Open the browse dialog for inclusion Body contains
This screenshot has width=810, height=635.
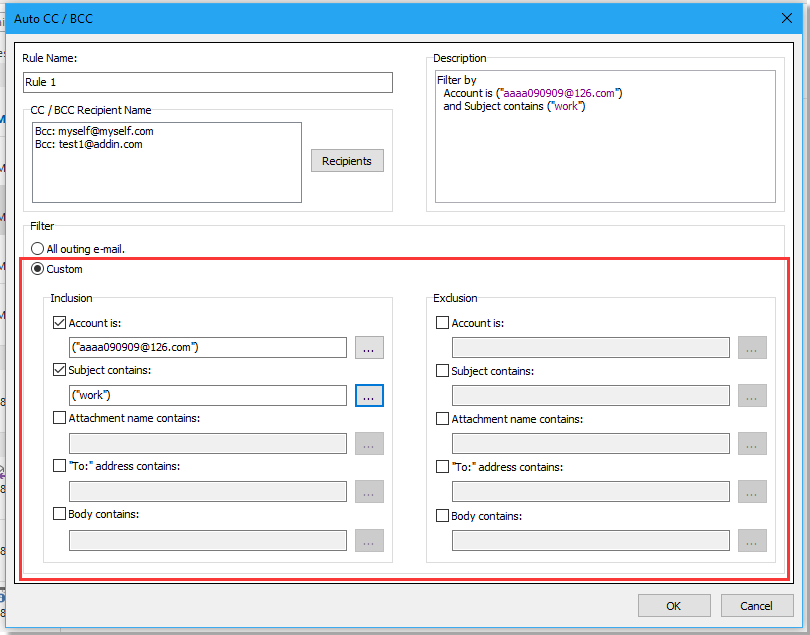[369, 540]
